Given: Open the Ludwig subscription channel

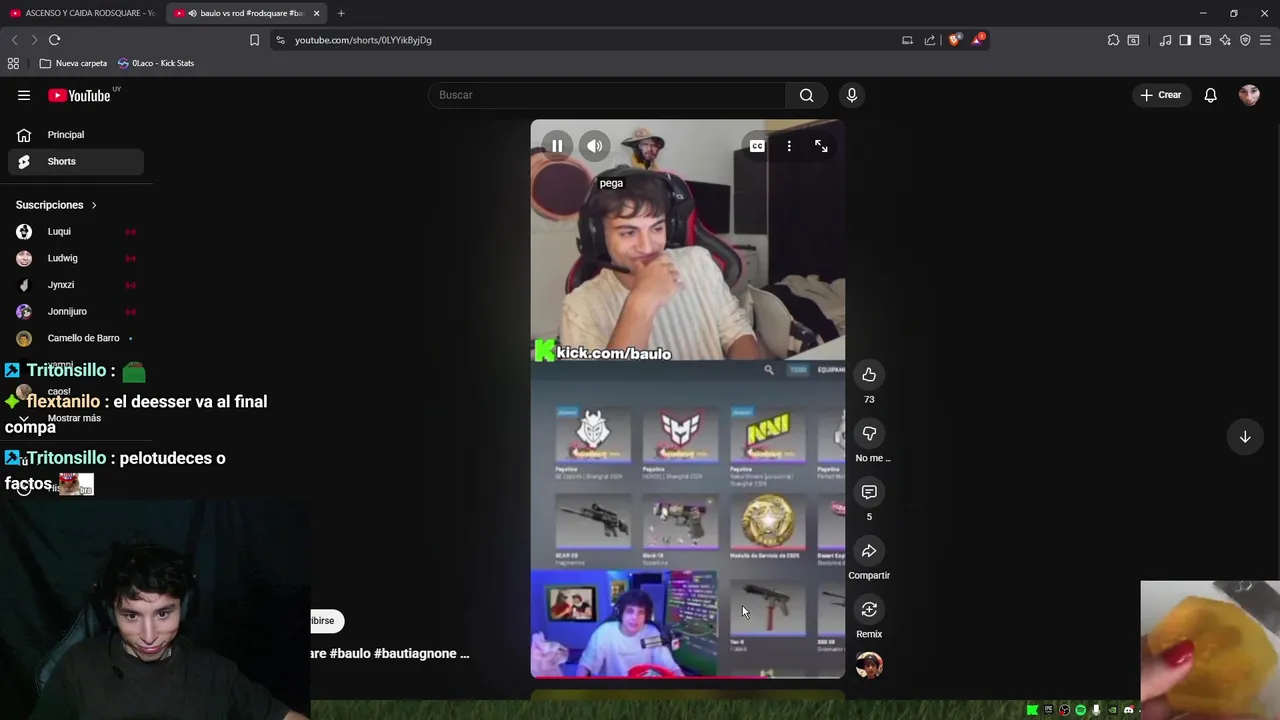Looking at the screenshot, I should pos(76,258).
